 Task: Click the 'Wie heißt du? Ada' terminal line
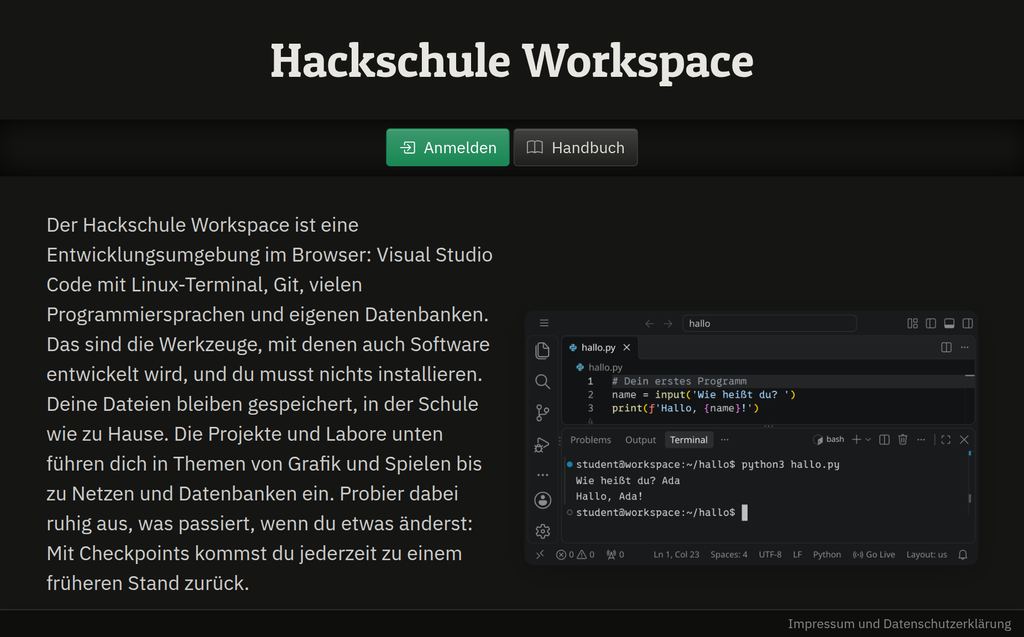(x=628, y=480)
